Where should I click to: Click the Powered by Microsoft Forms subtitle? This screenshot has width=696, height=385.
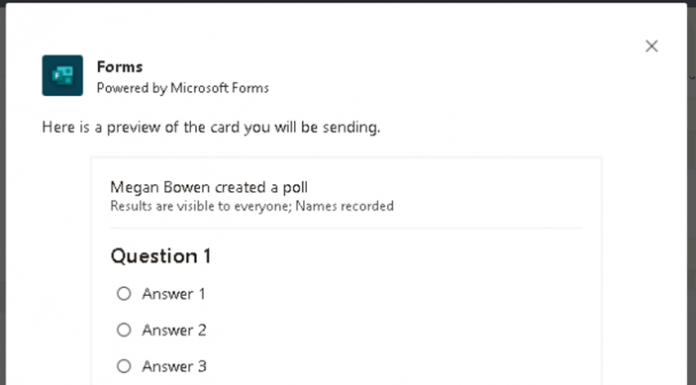[183, 88]
